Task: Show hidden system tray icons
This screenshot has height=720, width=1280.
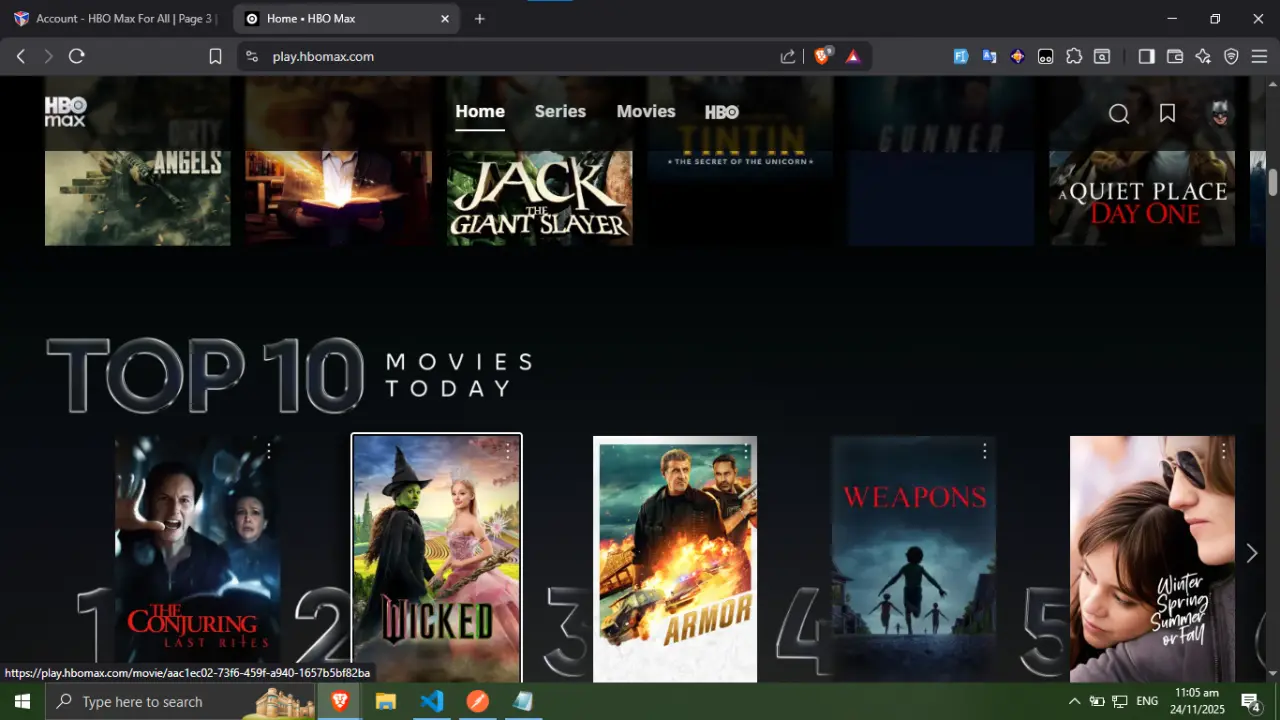Action: [x=1074, y=701]
